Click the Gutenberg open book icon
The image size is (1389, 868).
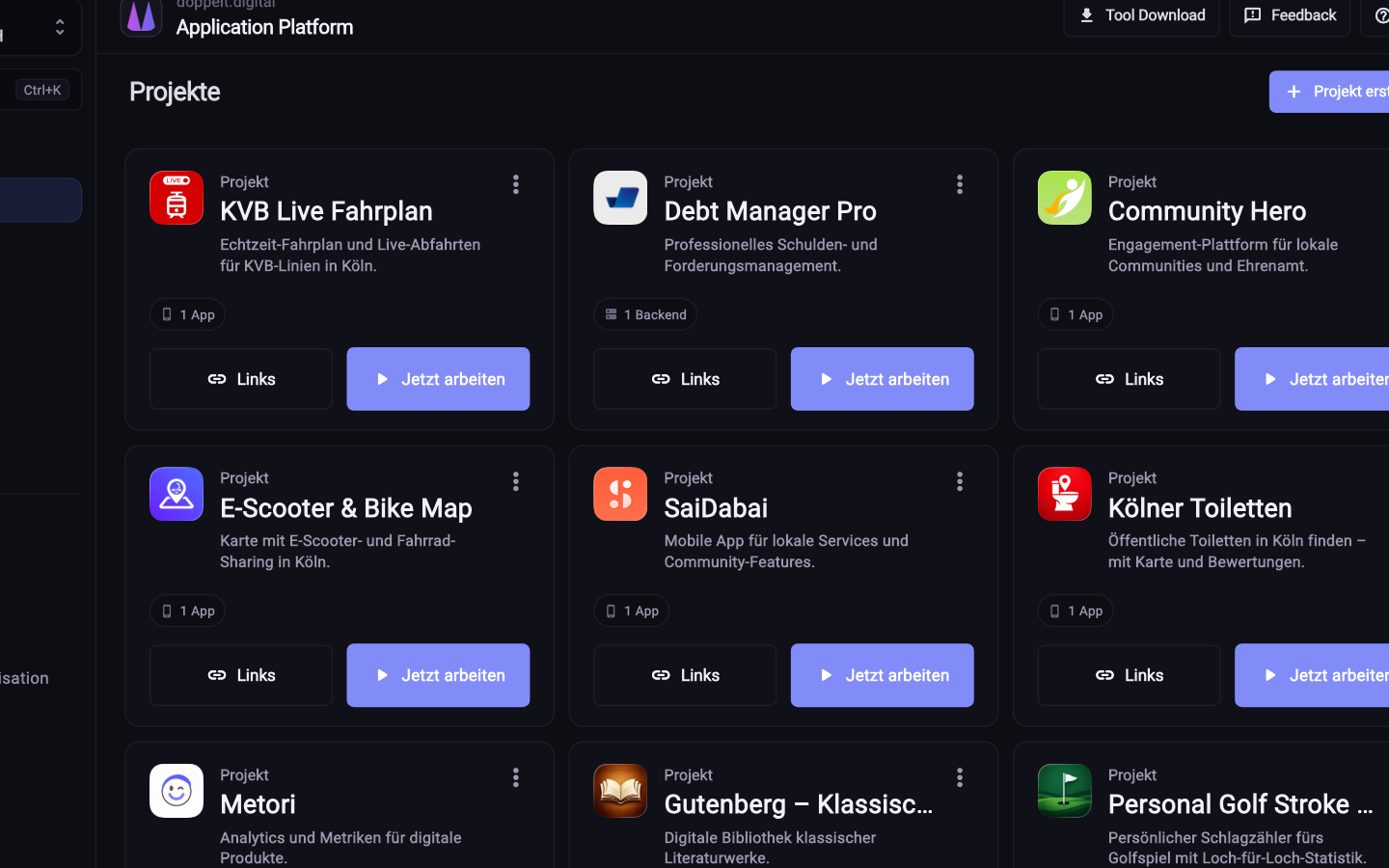point(620,791)
